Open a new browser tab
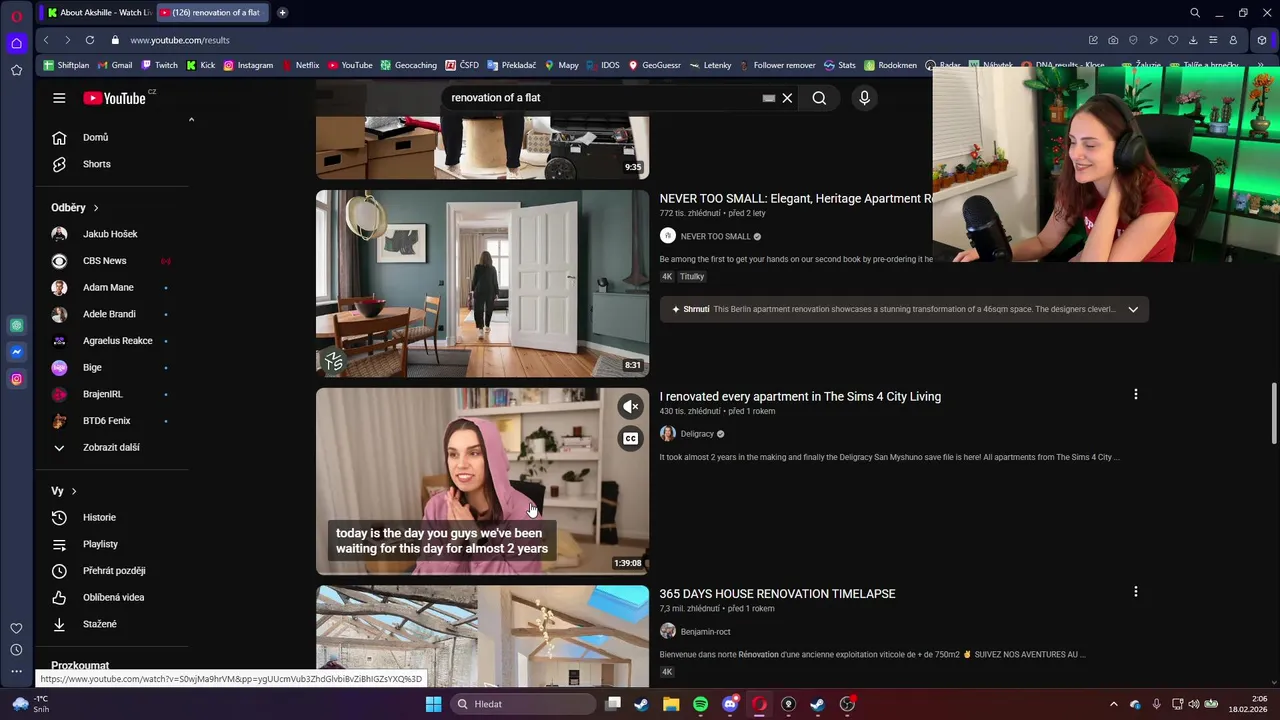Viewport: 1280px width, 720px height. [282, 13]
